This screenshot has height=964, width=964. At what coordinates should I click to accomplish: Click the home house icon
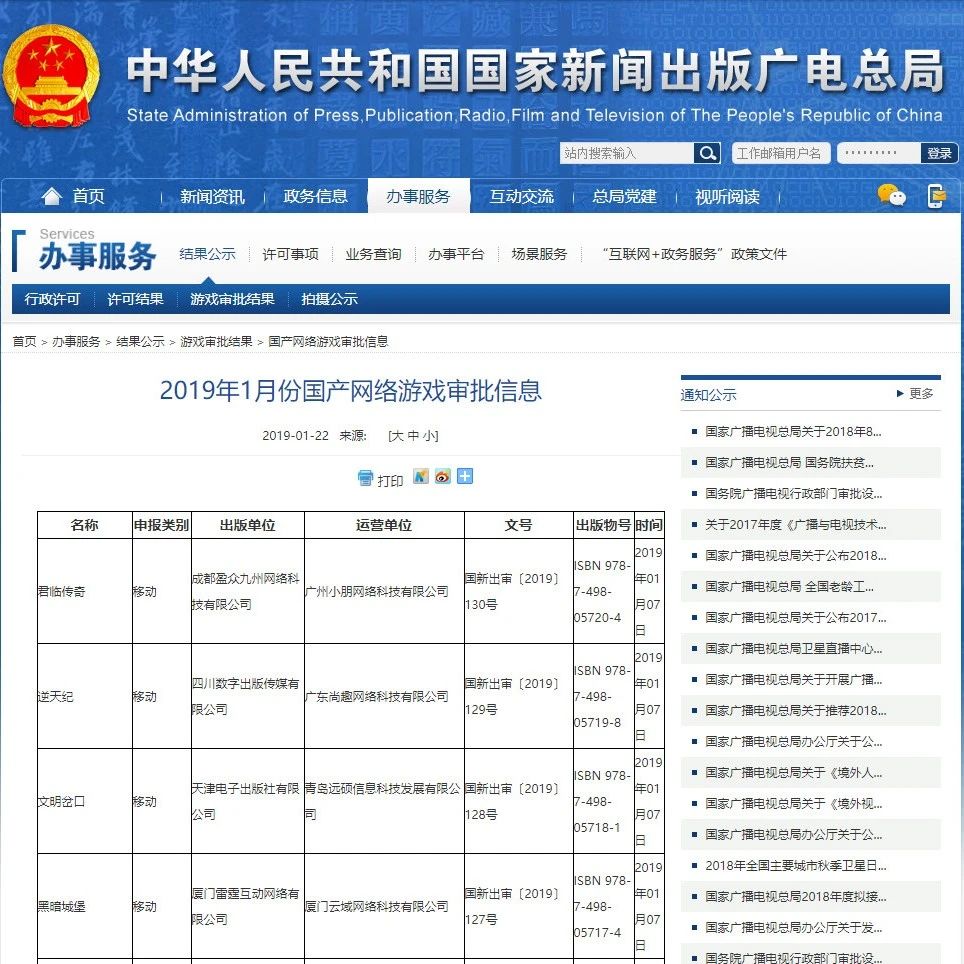[51, 196]
